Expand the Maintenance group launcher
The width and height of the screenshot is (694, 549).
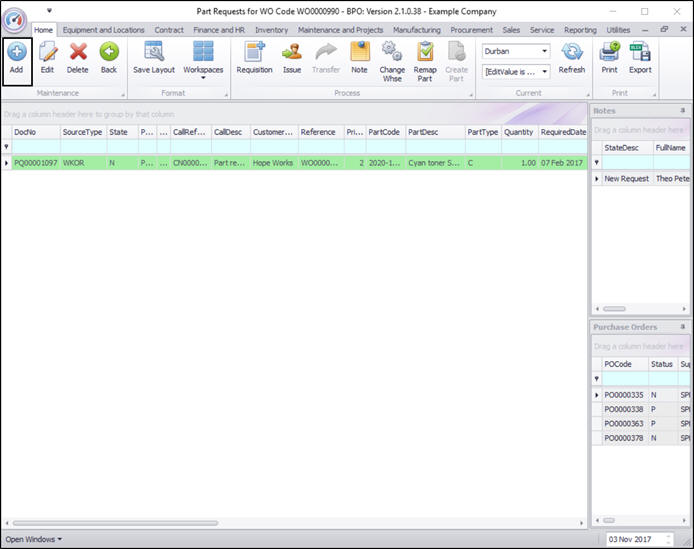(123, 94)
